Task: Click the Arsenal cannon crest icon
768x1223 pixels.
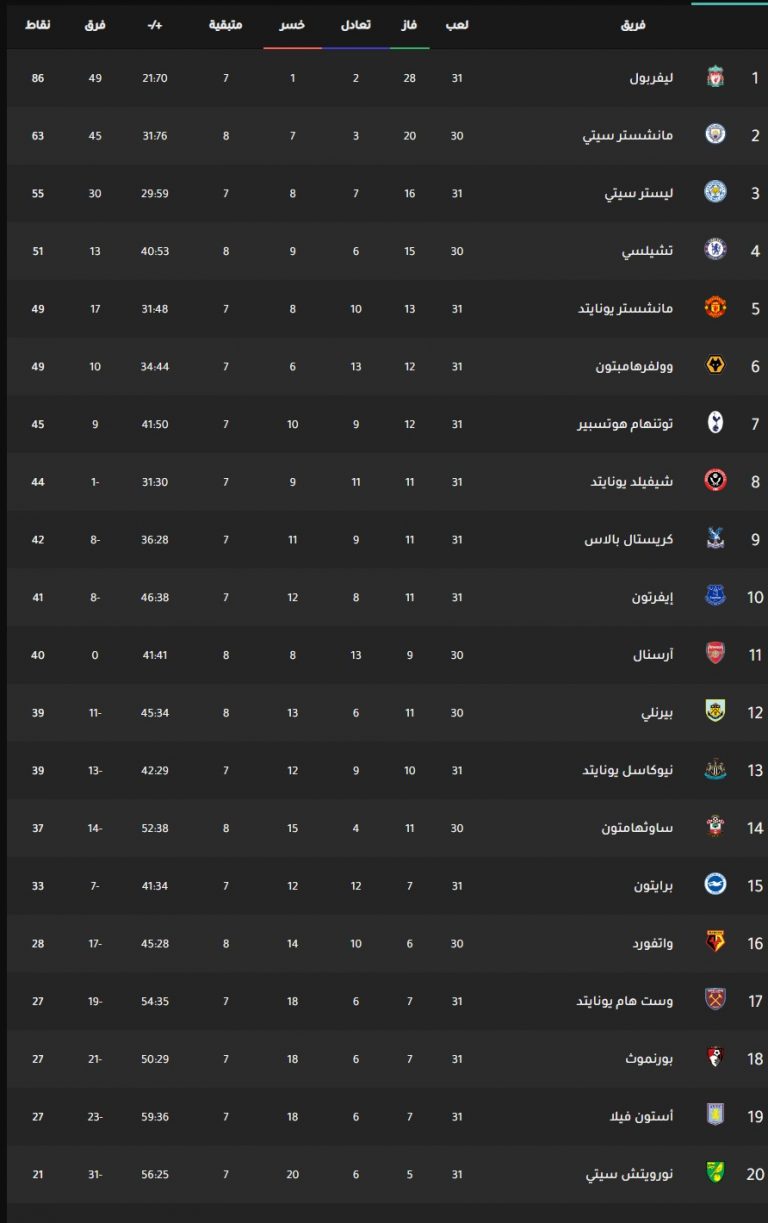Action: tap(715, 655)
